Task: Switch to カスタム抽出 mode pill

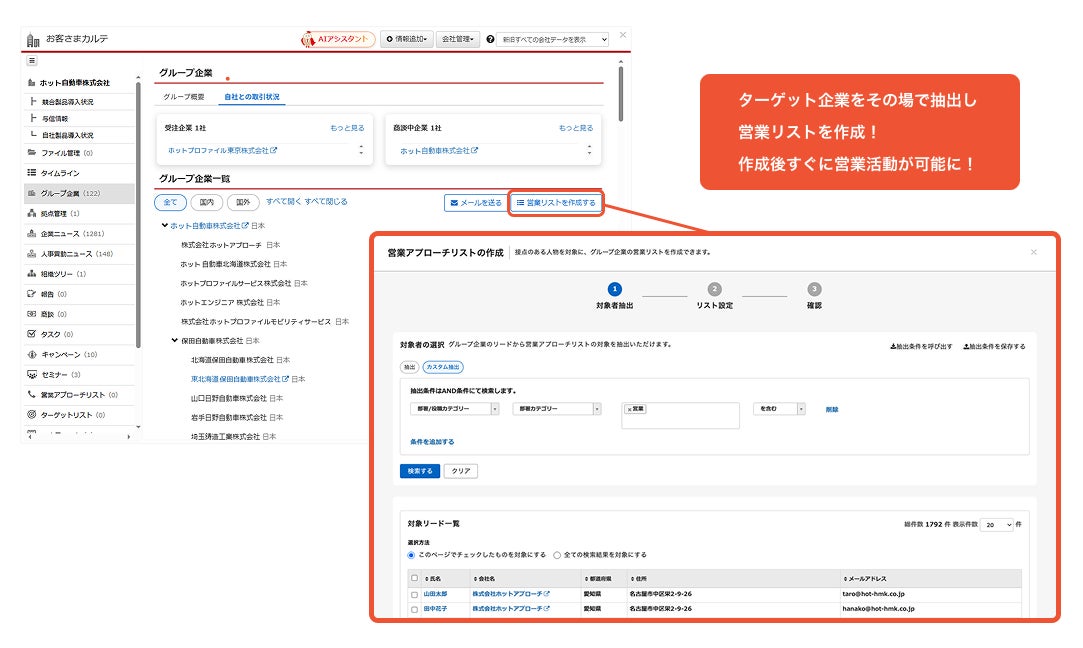Action: [x=443, y=367]
